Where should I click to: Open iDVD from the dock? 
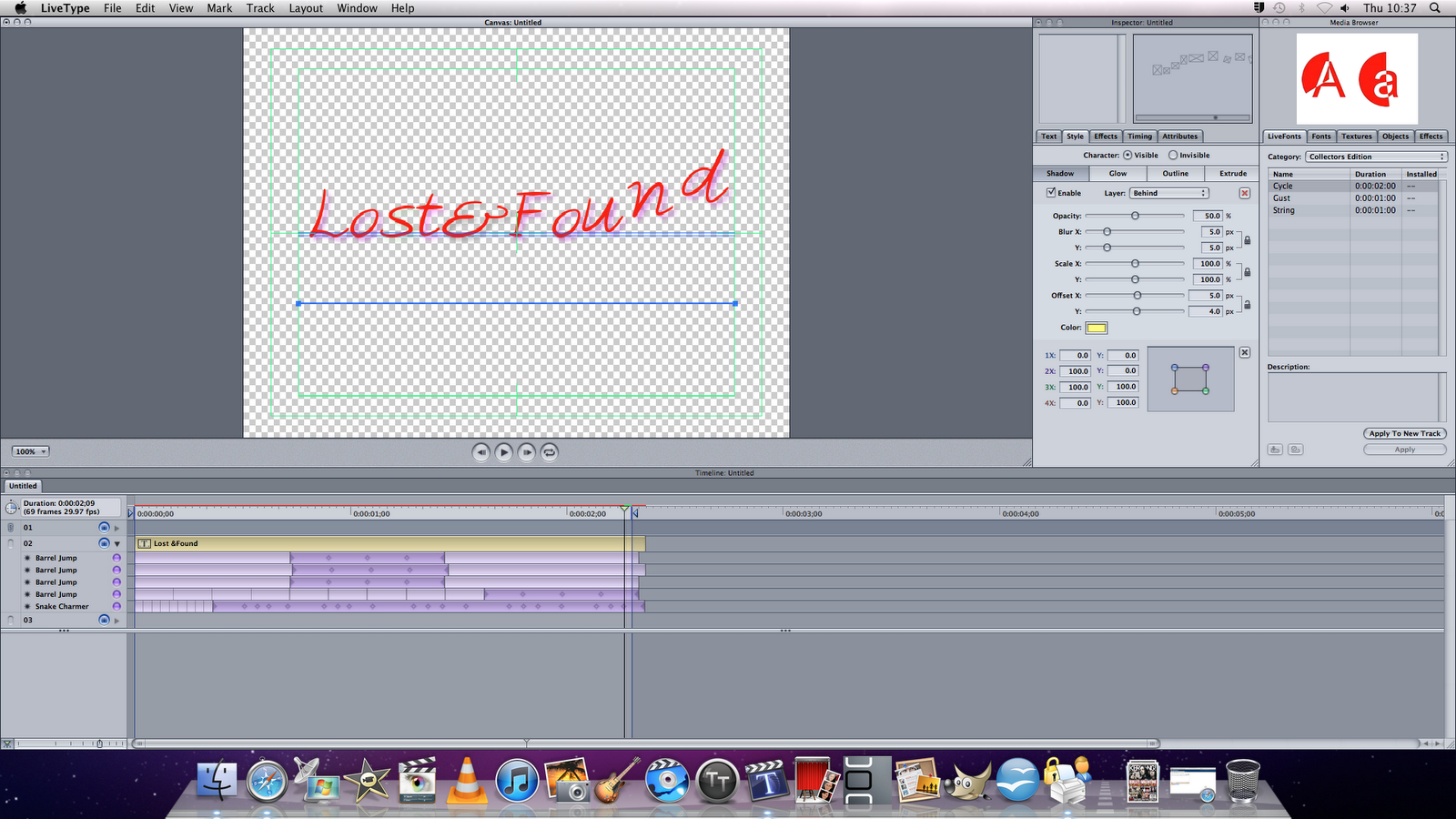pyautogui.click(x=667, y=780)
